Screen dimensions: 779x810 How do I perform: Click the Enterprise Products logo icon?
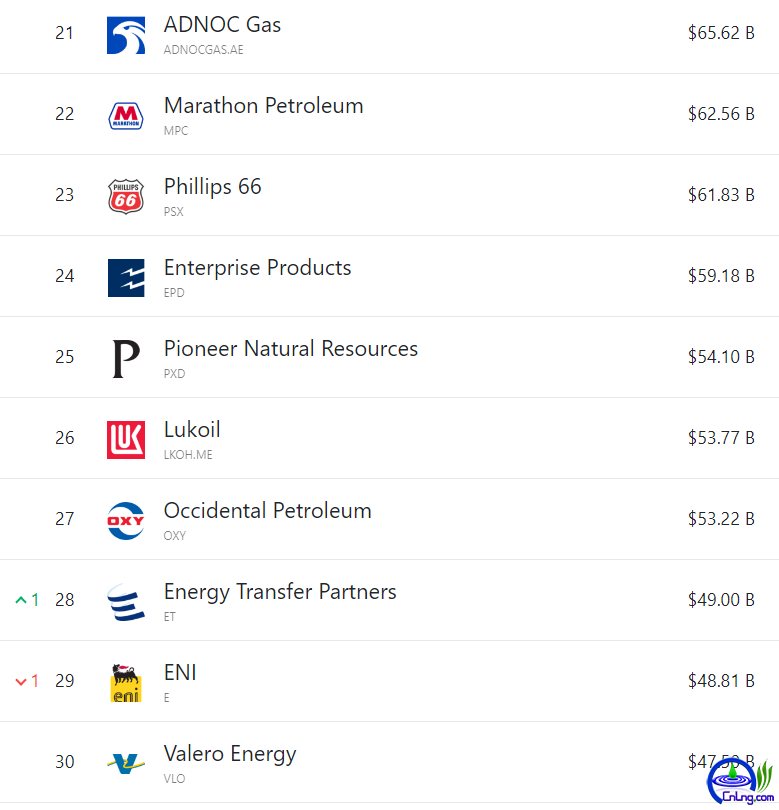click(126, 278)
